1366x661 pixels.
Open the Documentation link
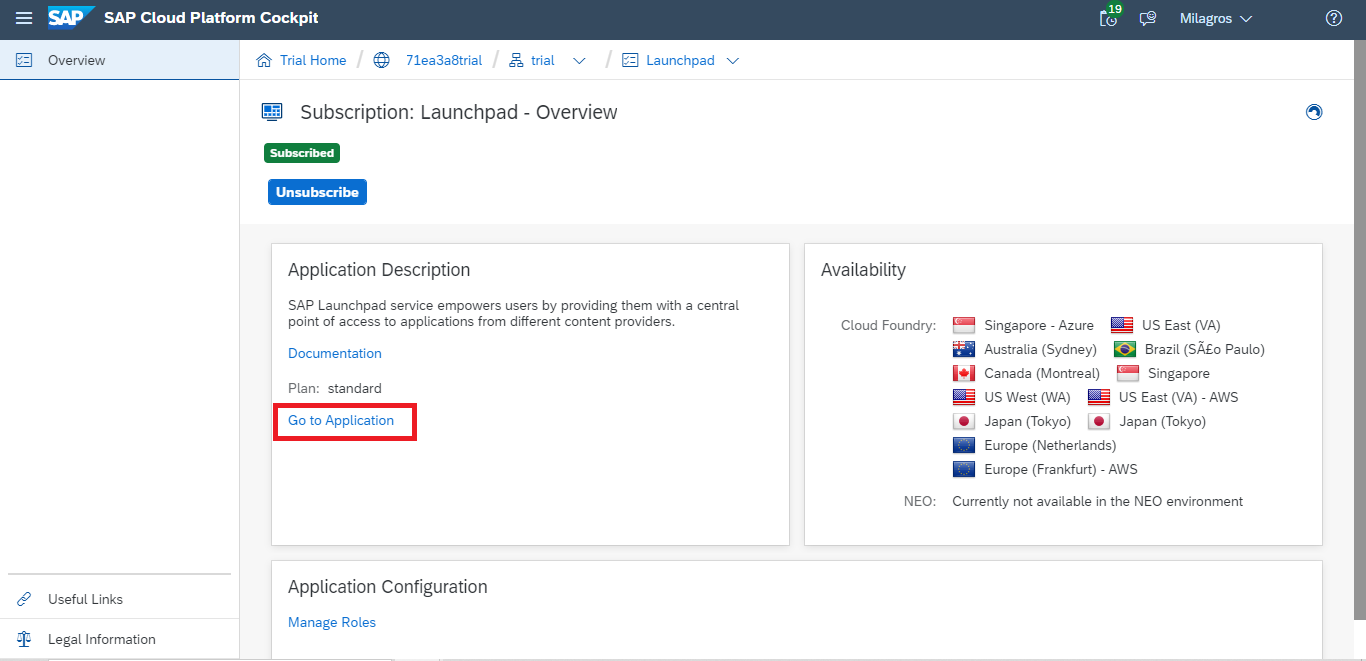[x=335, y=354]
